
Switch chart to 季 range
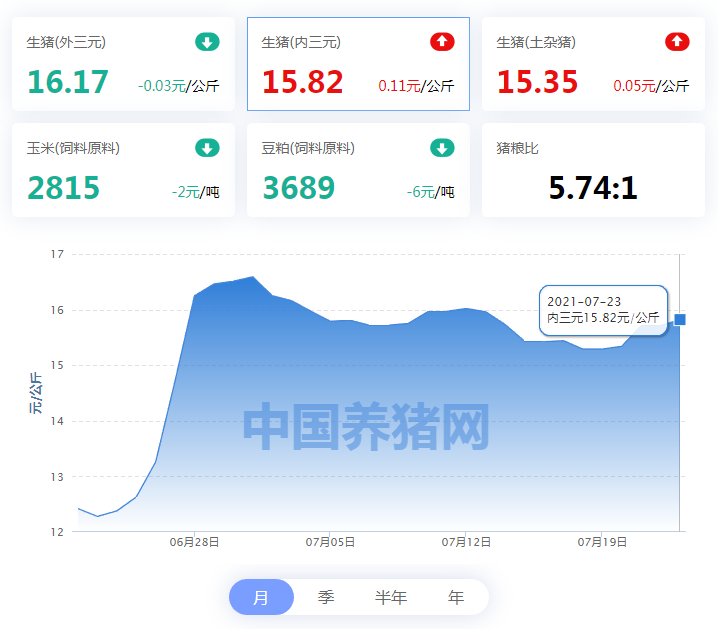326,597
